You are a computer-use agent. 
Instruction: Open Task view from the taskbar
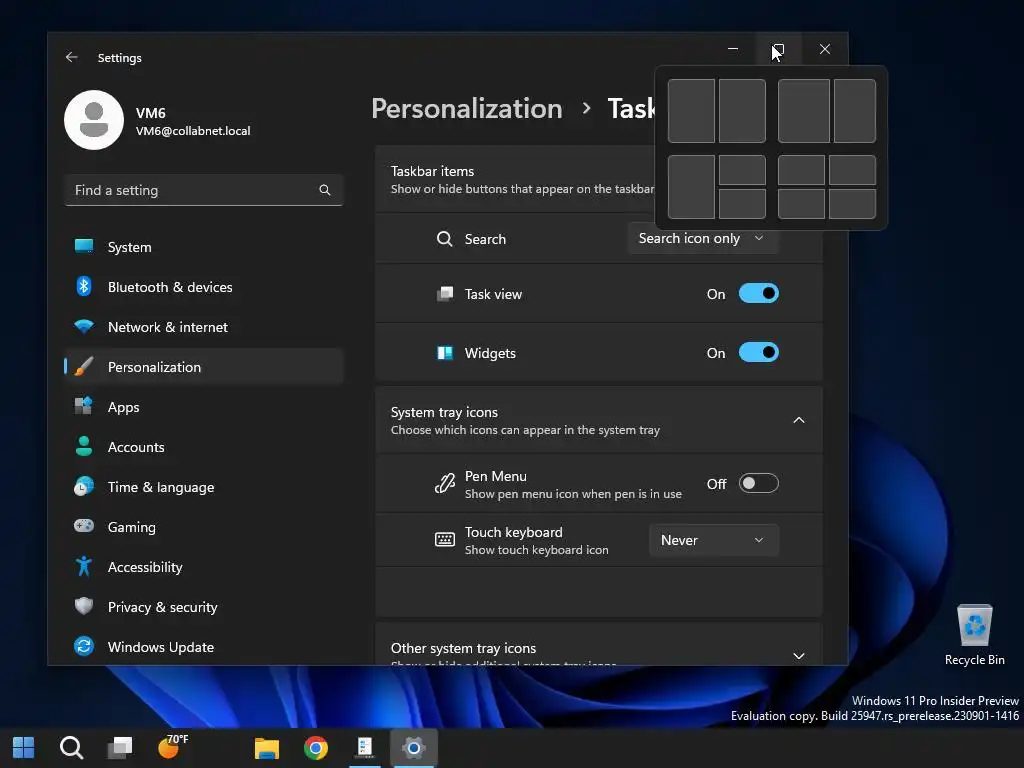[x=120, y=747]
